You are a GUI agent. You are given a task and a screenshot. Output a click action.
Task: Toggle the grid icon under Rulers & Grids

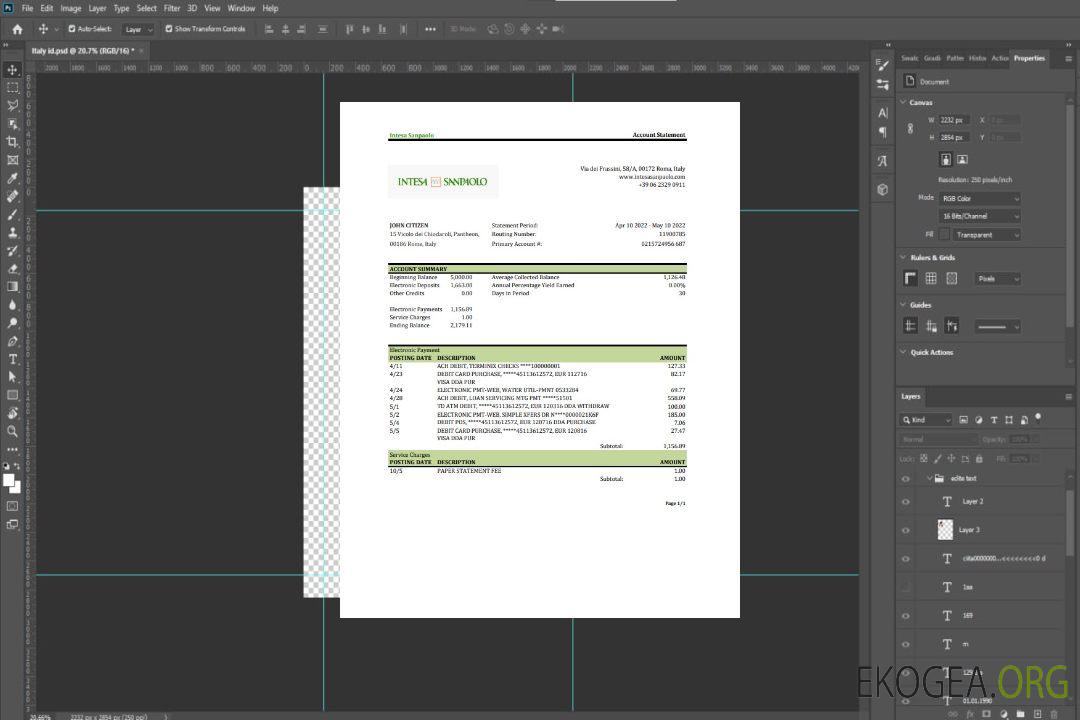tap(931, 279)
